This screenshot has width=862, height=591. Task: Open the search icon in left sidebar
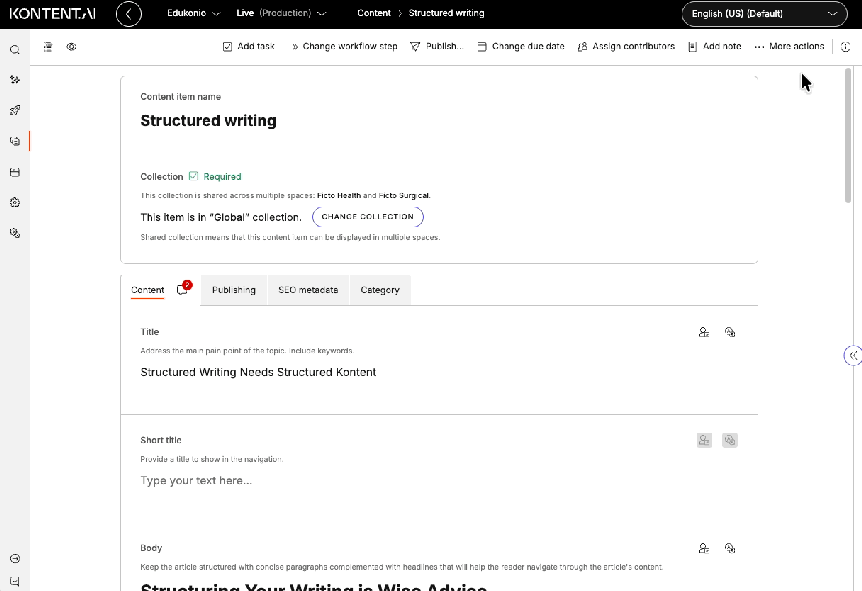pyautogui.click(x=15, y=50)
